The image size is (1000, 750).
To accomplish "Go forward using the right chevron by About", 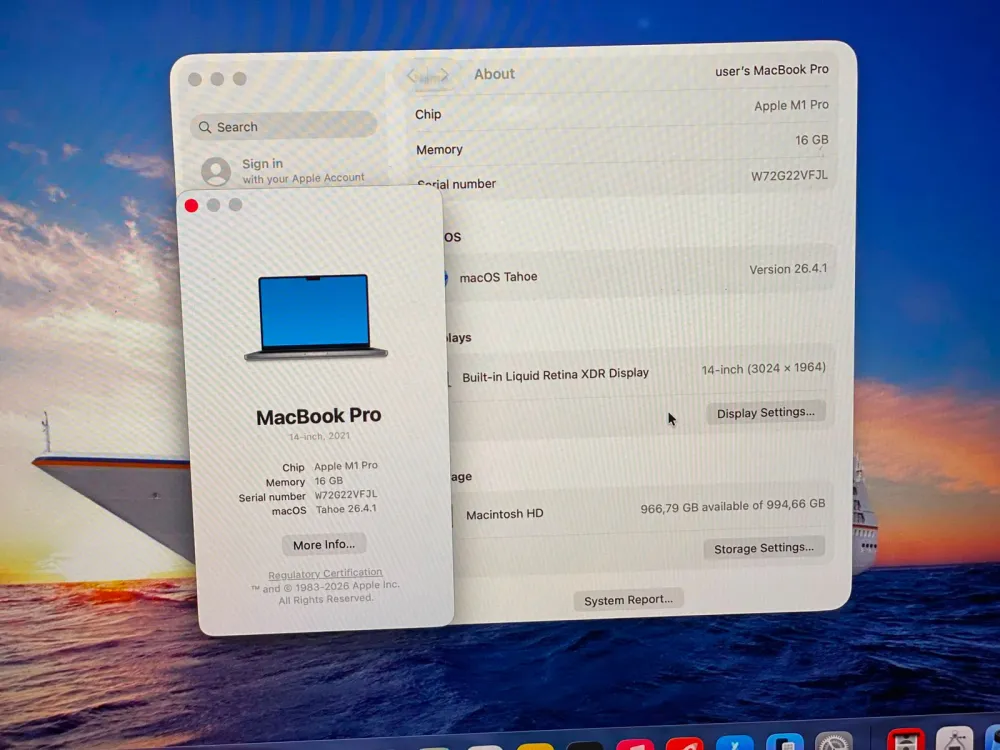I will click(443, 77).
